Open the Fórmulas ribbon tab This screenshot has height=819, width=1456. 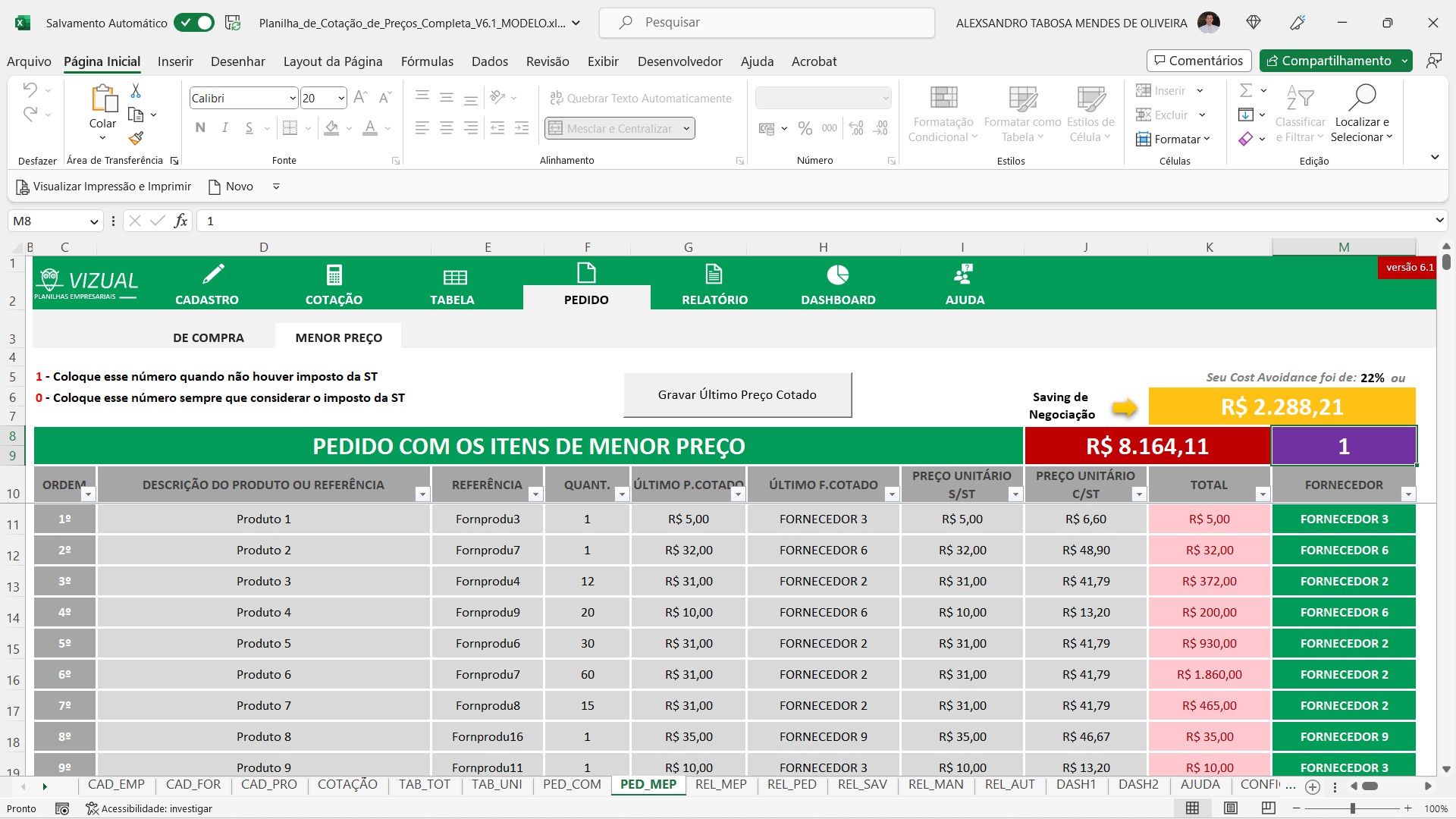pos(427,61)
